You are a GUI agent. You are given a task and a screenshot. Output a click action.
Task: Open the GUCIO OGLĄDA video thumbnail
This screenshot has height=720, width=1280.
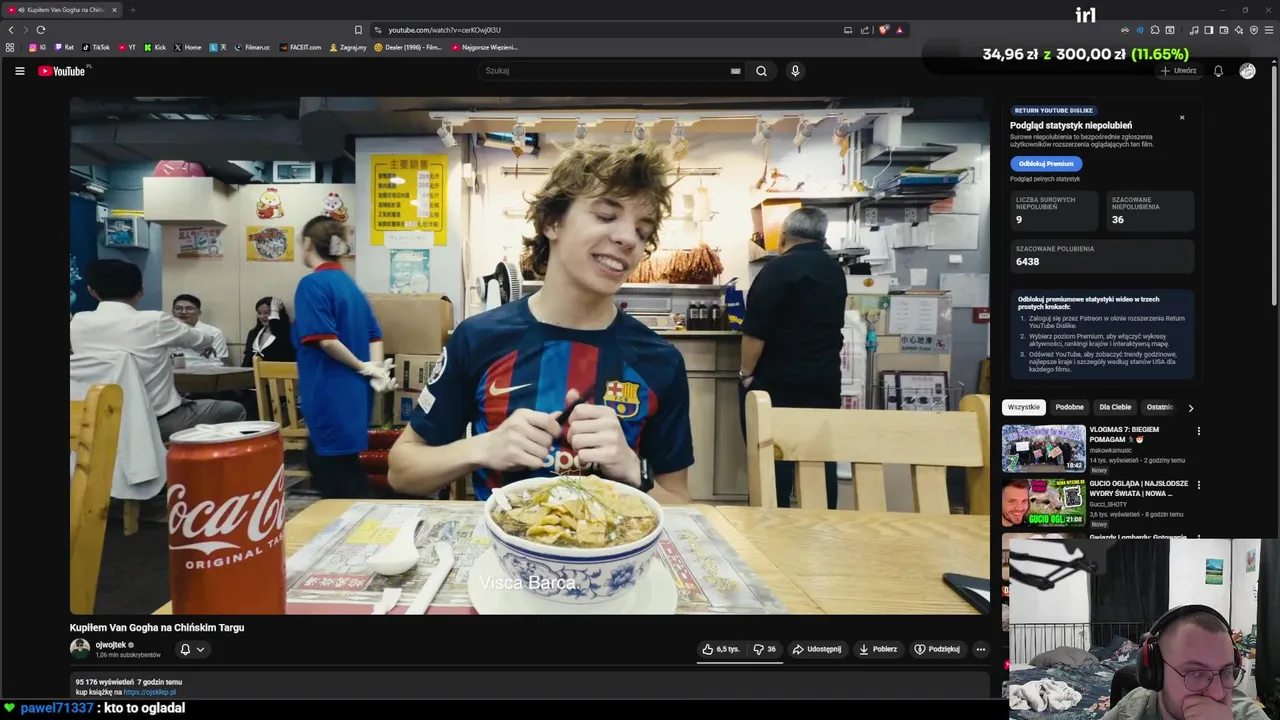(x=1044, y=502)
